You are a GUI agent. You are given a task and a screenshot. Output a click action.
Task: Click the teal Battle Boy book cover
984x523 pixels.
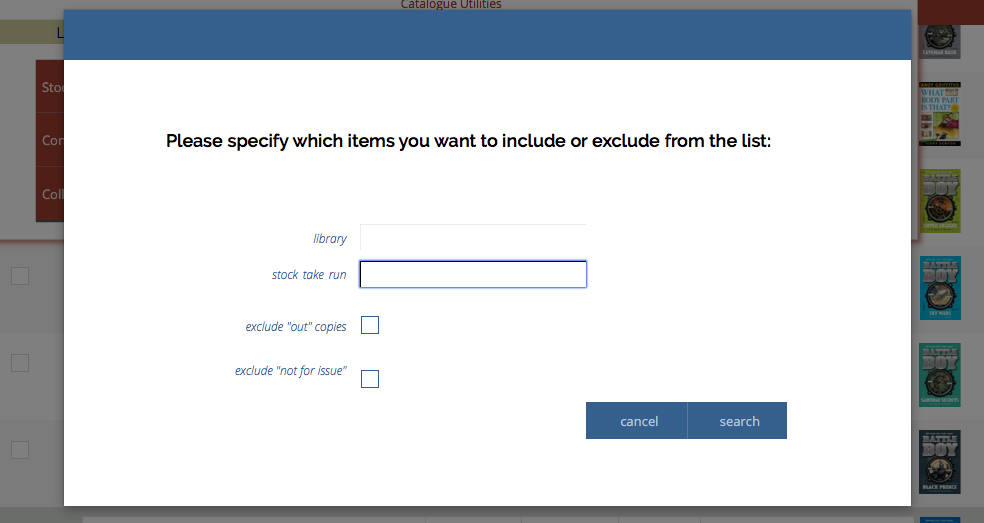pyautogui.click(x=939, y=375)
